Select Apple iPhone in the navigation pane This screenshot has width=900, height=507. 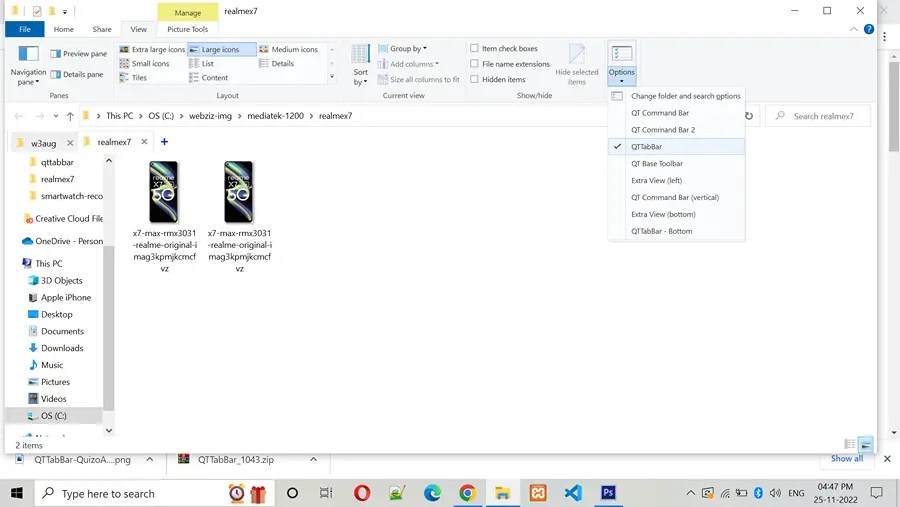(x=60, y=297)
